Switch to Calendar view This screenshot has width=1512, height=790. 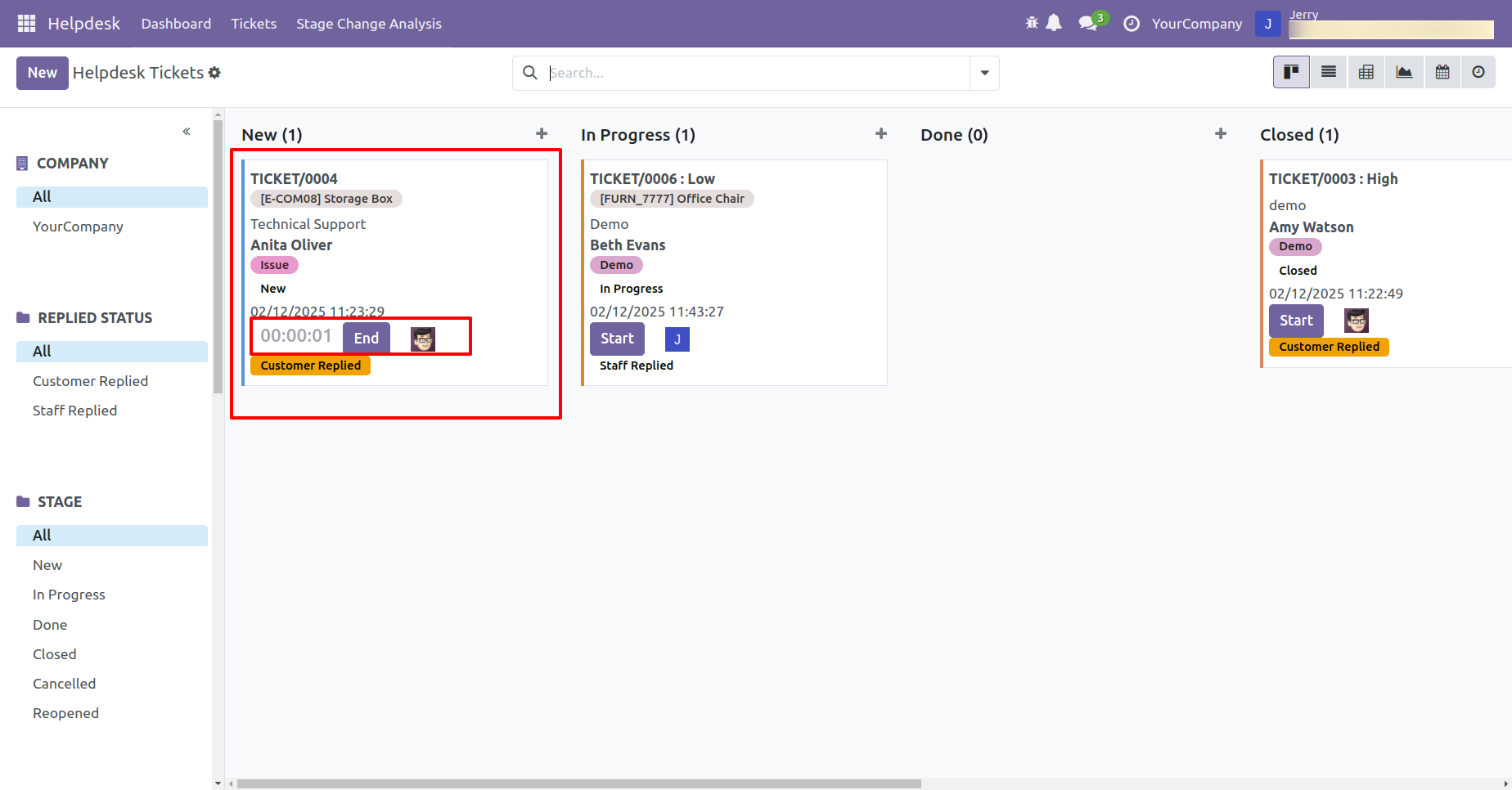(x=1442, y=72)
